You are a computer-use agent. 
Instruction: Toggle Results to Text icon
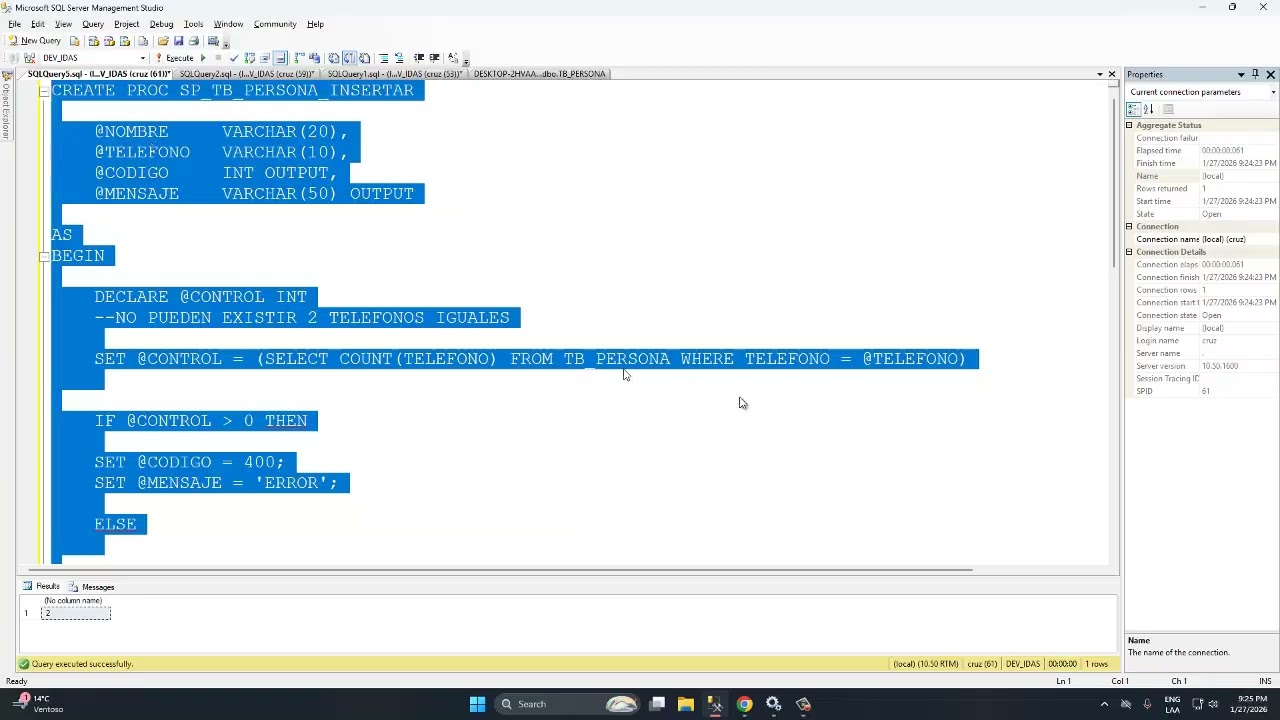(x=334, y=58)
